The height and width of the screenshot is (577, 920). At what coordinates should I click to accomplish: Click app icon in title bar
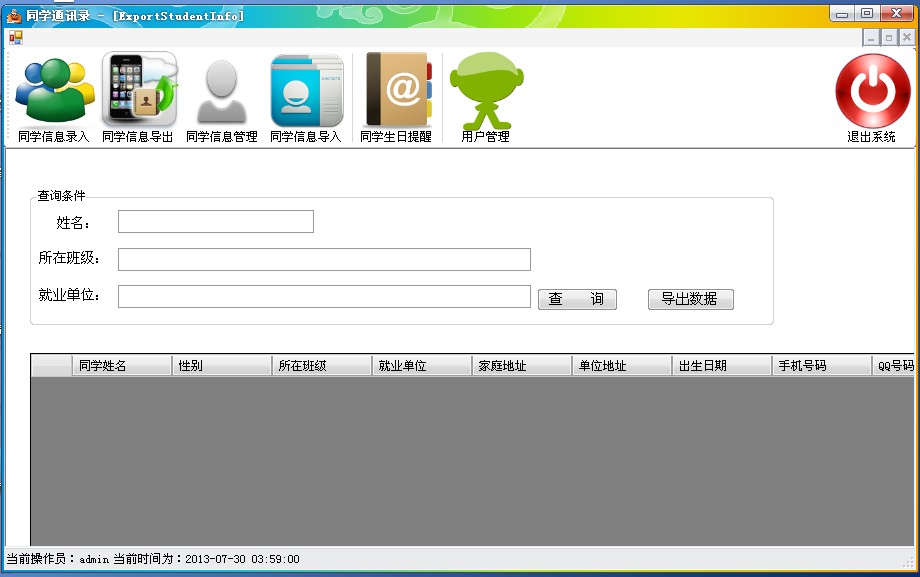tap(13, 16)
